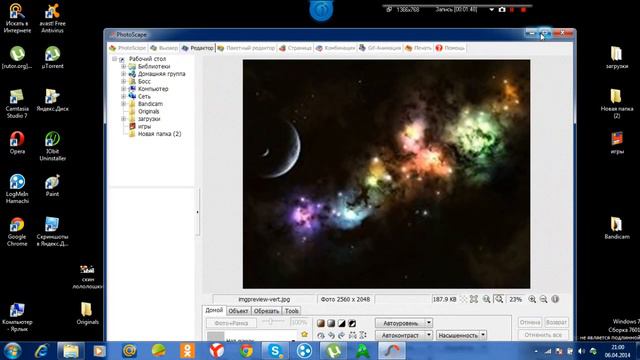The image size is (640, 360).
Task: Open the Насыщенность dropdown arrow
Action: coord(483,335)
